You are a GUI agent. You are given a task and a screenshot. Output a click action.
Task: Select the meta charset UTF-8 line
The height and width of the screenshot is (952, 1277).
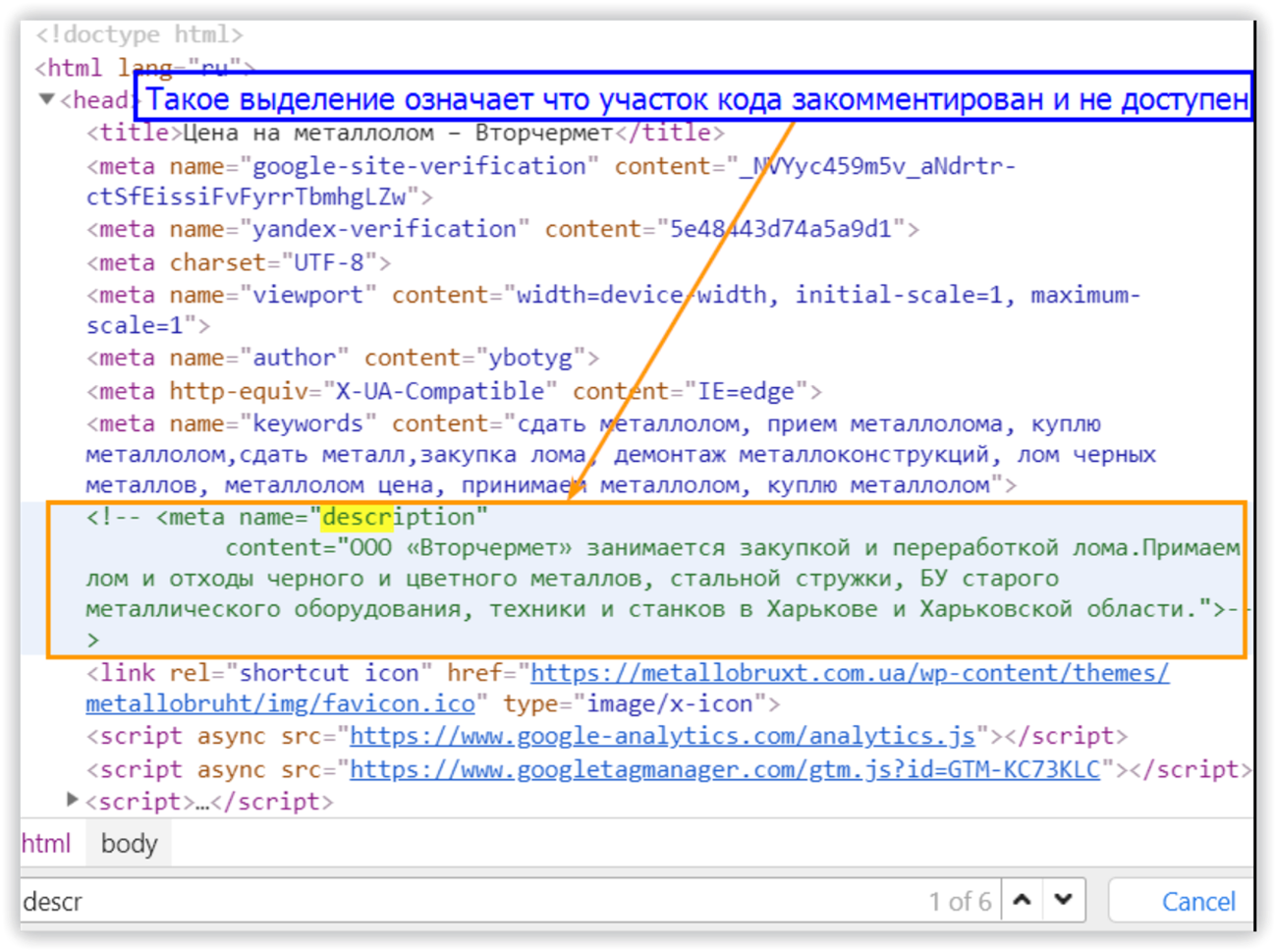239,262
